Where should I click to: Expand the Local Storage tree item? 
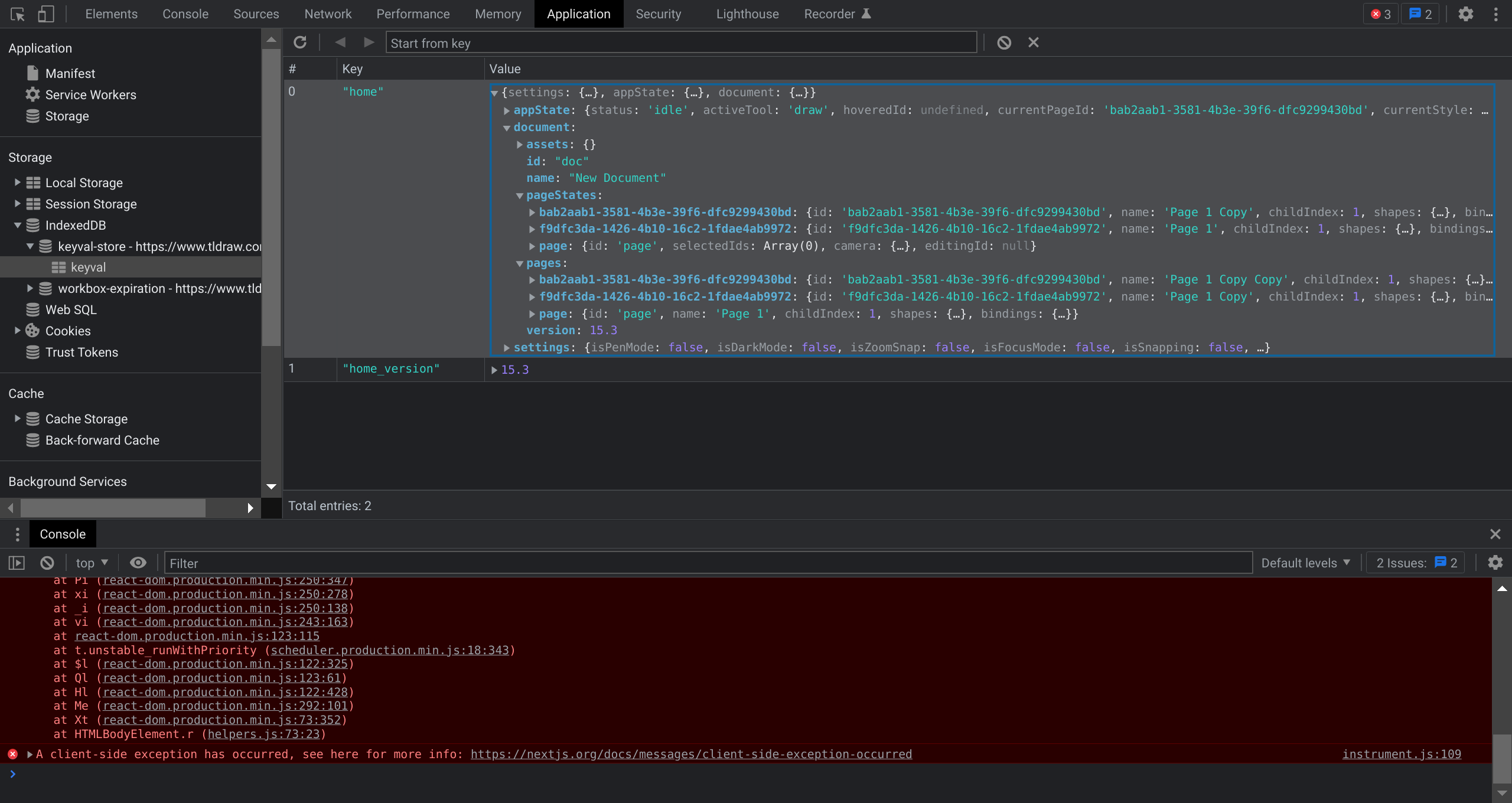pyautogui.click(x=18, y=182)
